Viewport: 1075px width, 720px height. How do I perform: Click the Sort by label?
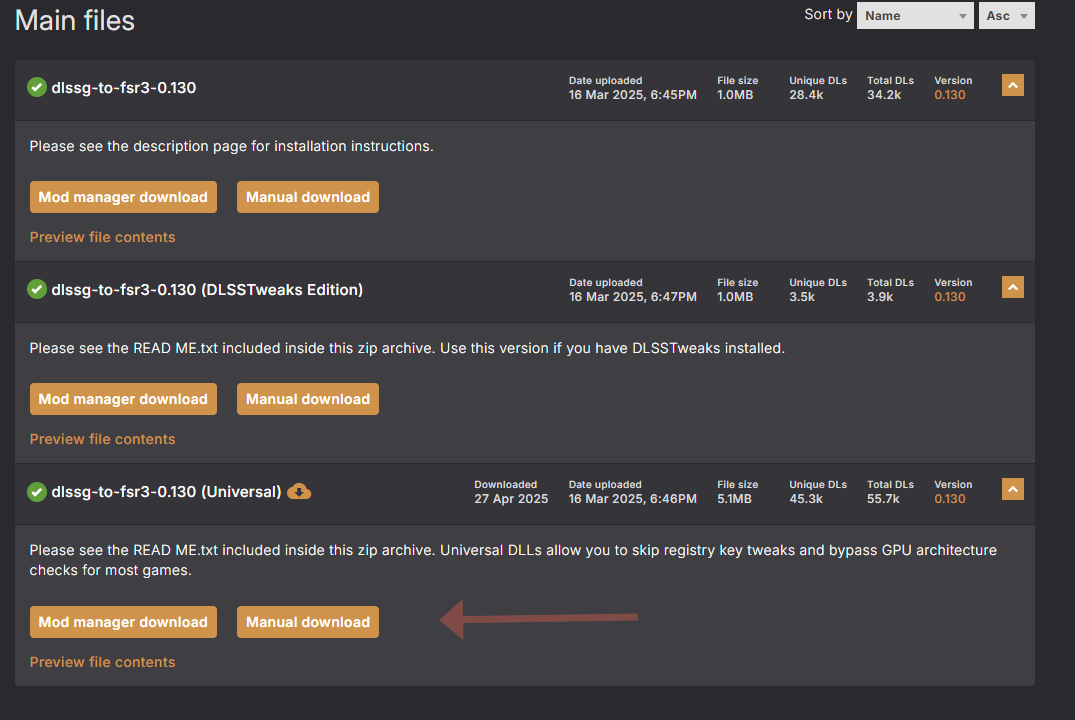pos(828,14)
